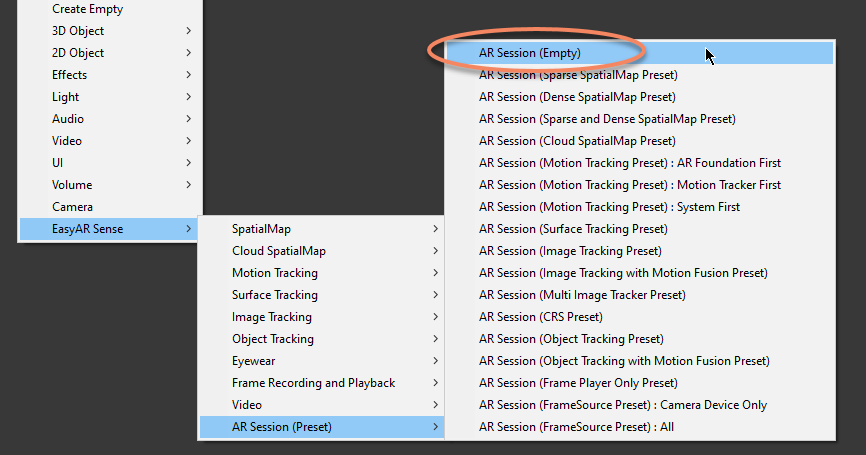Select AR Session (Multi Image Tracker Preset)
The image size is (866, 455).
pos(582,295)
